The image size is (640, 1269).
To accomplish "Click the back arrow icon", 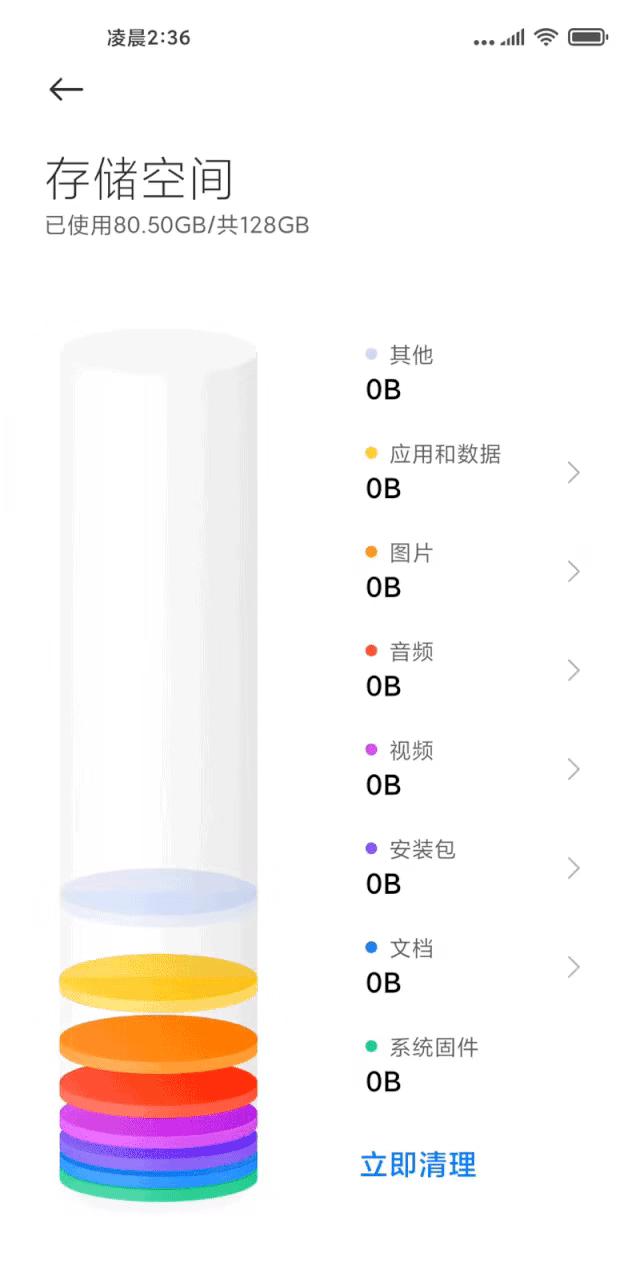I will tap(66, 89).
